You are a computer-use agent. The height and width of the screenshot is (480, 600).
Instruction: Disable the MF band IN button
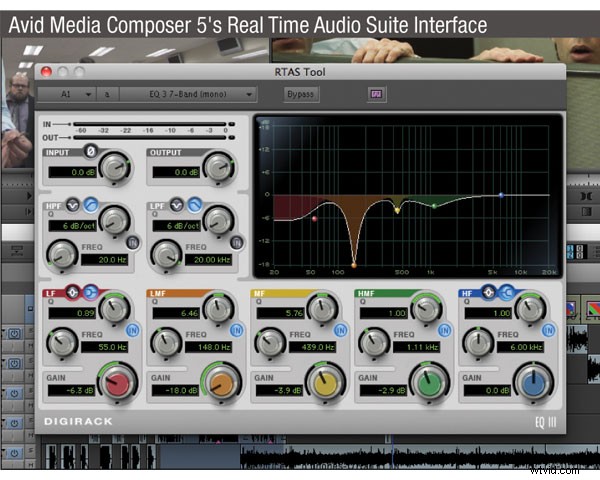pyautogui.click(x=341, y=330)
